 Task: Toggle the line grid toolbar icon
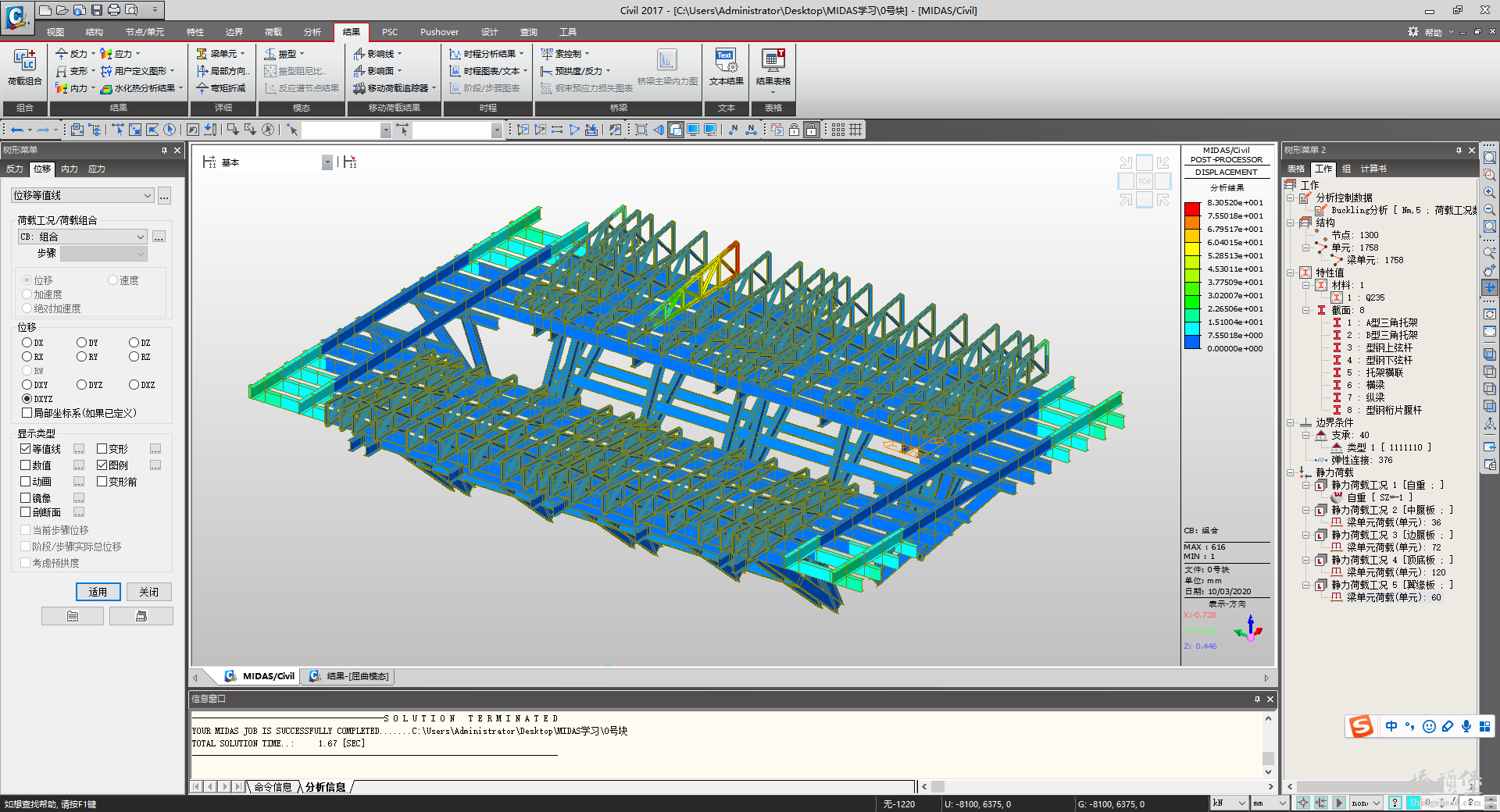pyautogui.click(x=855, y=130)
